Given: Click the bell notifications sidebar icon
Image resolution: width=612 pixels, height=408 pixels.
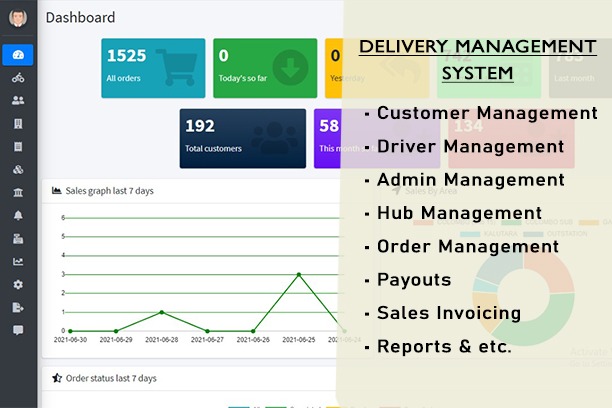Looking at the screenshot, I should point(18,215).
